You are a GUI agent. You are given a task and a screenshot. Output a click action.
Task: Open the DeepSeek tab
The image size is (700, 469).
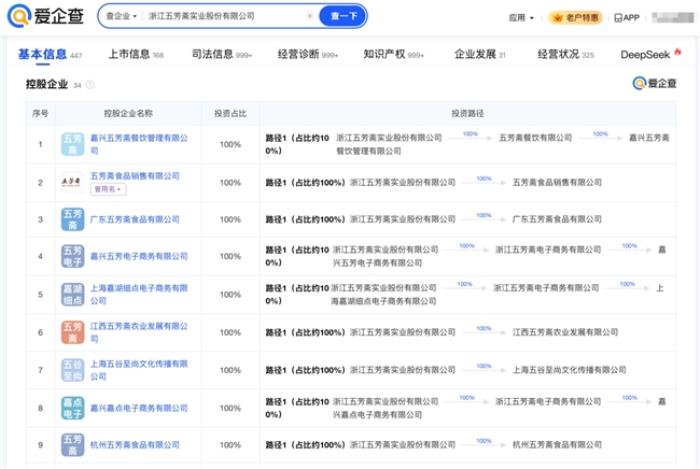(x=650, y=54)
